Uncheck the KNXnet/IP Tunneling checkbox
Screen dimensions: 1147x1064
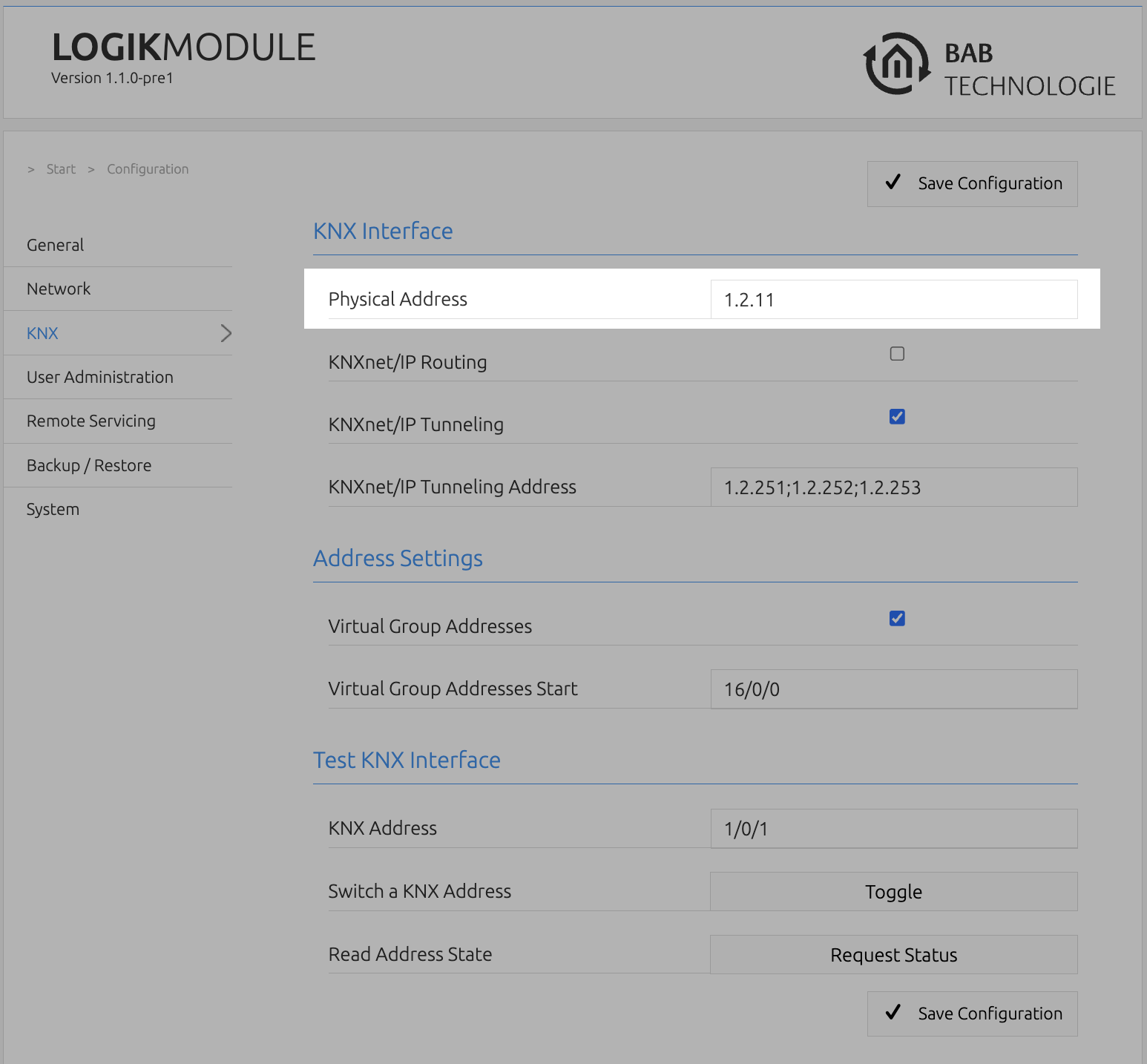pyautogui.click(x=897, y=416)
